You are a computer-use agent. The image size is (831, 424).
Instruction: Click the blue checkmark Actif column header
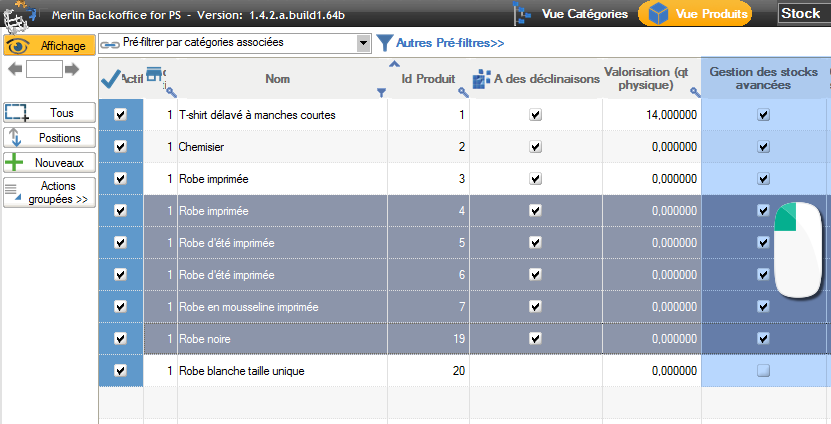click(x=112, y=78)
